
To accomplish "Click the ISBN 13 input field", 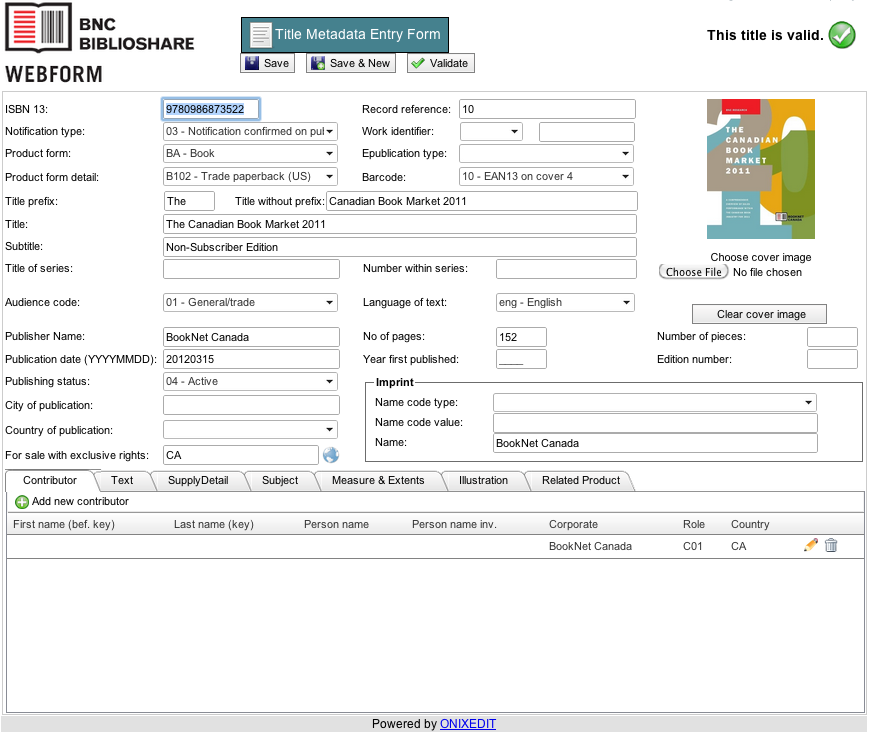I will coord(211,110).
